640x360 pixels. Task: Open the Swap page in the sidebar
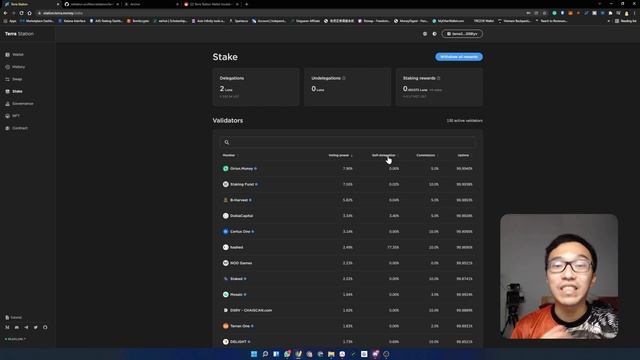click(x=14, y=79)
